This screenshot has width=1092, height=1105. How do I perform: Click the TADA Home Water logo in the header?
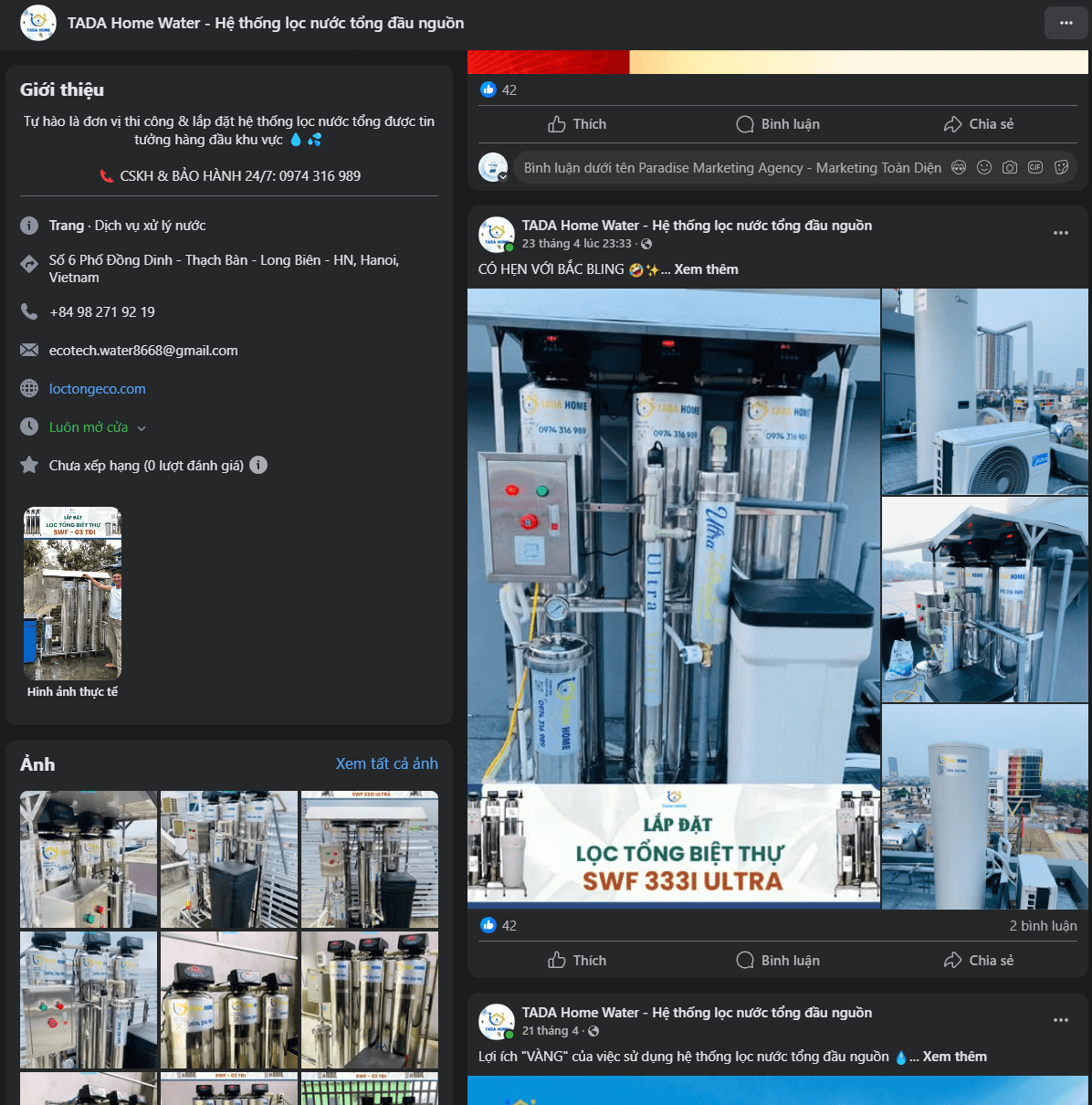pos(38,23)
